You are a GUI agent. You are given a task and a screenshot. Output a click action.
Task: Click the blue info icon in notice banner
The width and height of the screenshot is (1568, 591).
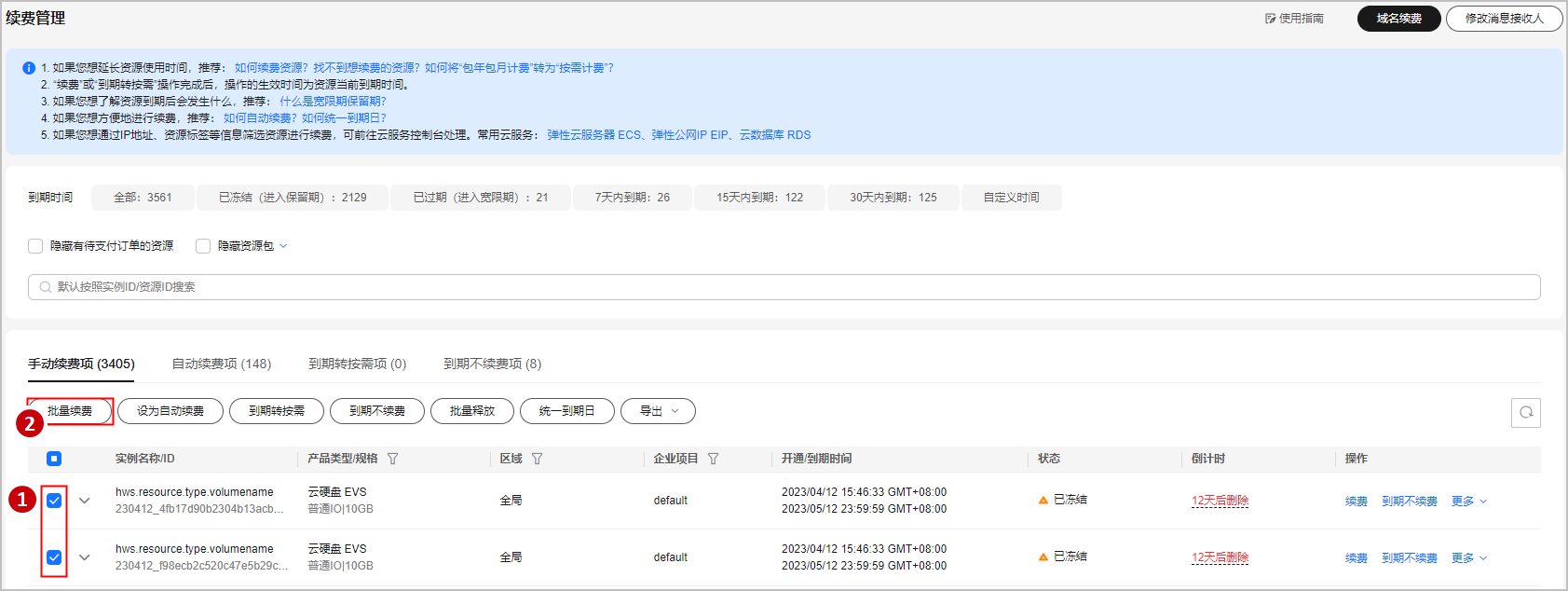point(29,68)
